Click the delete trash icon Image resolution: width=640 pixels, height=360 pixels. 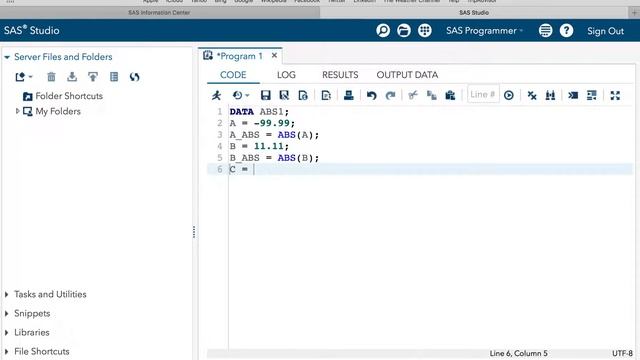click(x=51, y=77)
